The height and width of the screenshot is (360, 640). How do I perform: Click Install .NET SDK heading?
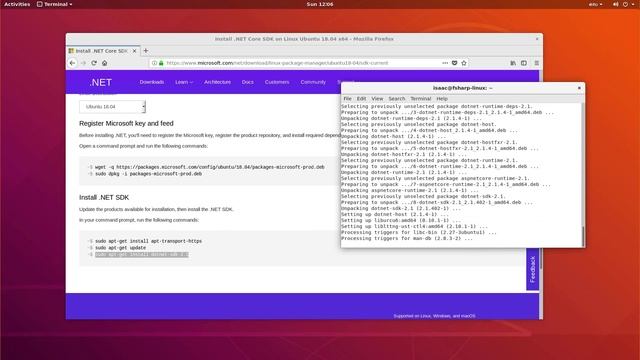pos(104,197)
